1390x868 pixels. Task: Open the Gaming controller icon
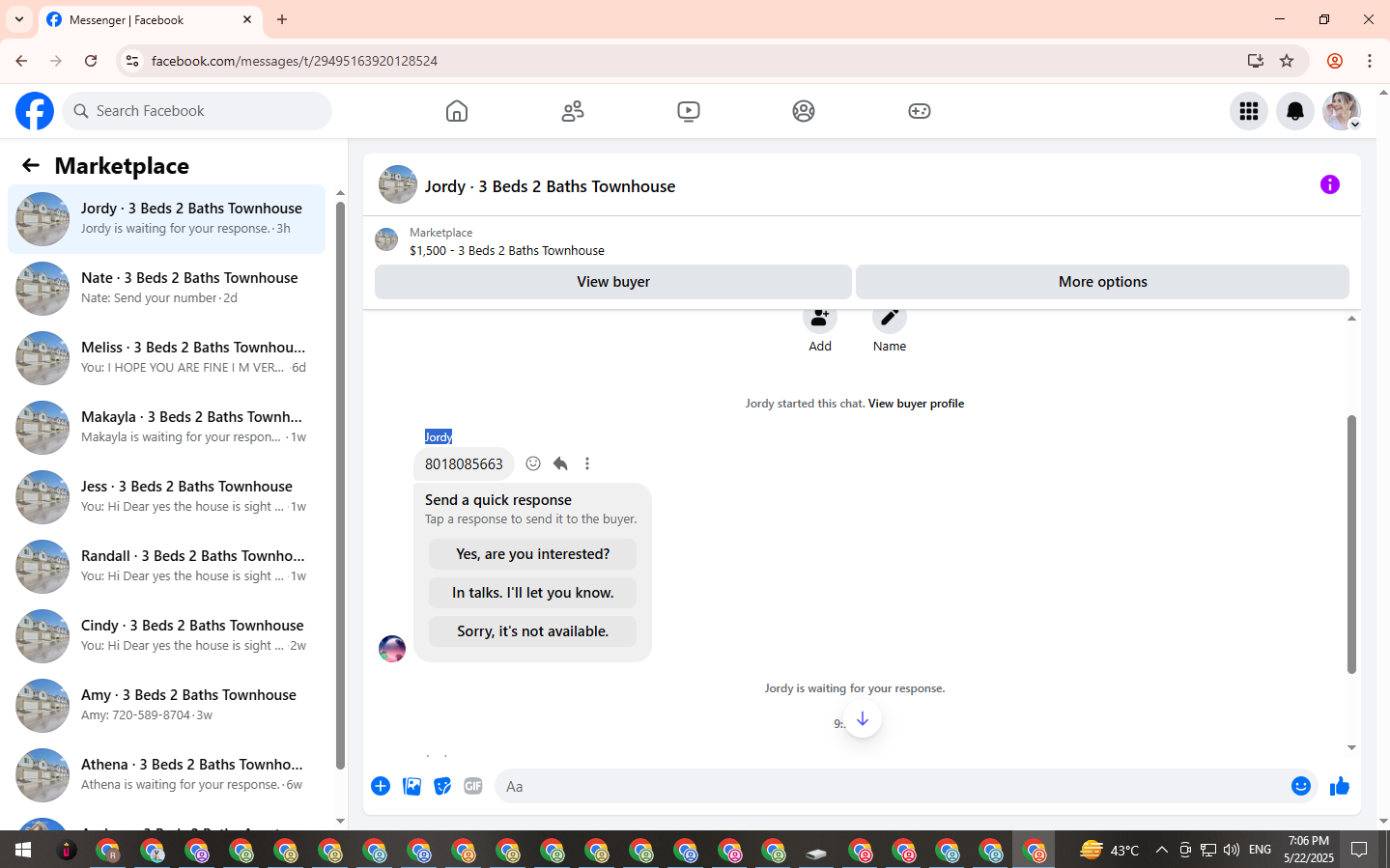920,111
